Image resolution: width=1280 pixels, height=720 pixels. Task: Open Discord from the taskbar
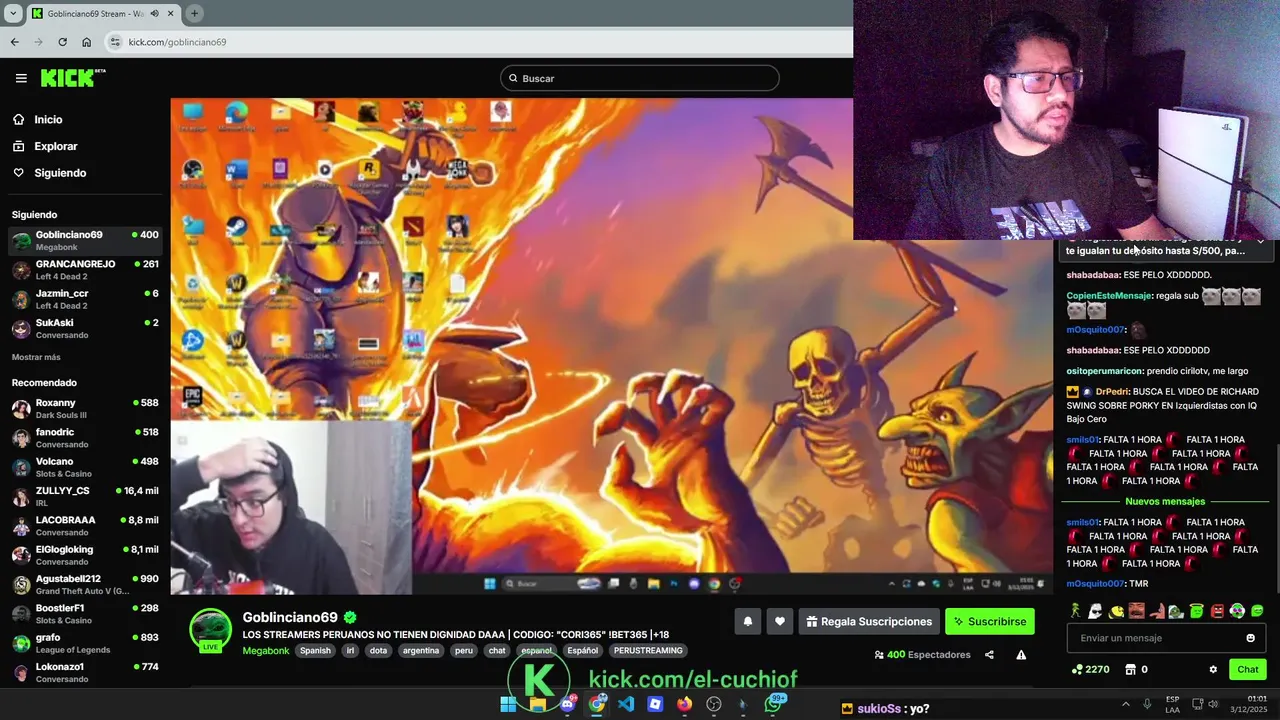(x=568, y=704)
